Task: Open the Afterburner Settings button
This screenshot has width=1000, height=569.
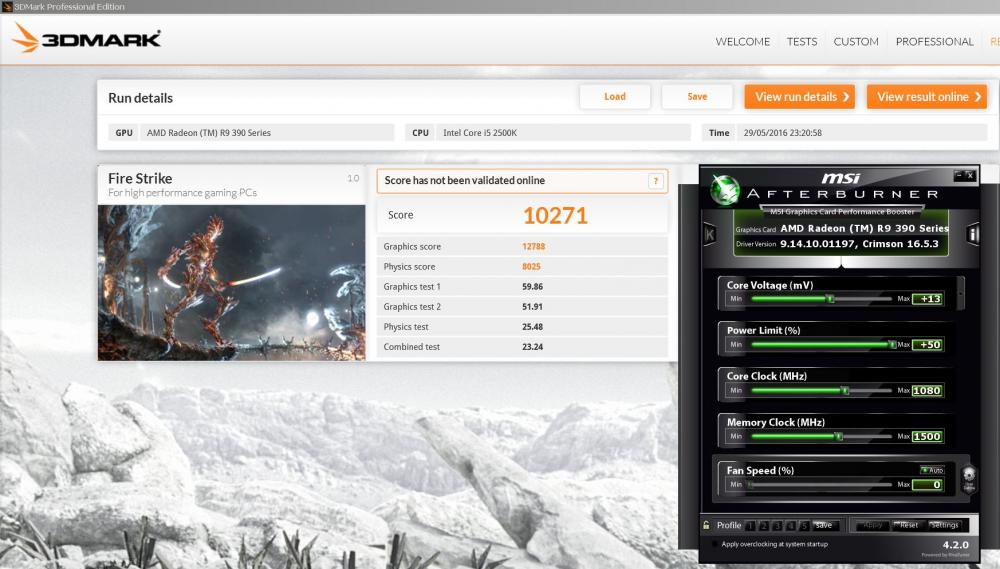Action: click(x=944, y=526)
